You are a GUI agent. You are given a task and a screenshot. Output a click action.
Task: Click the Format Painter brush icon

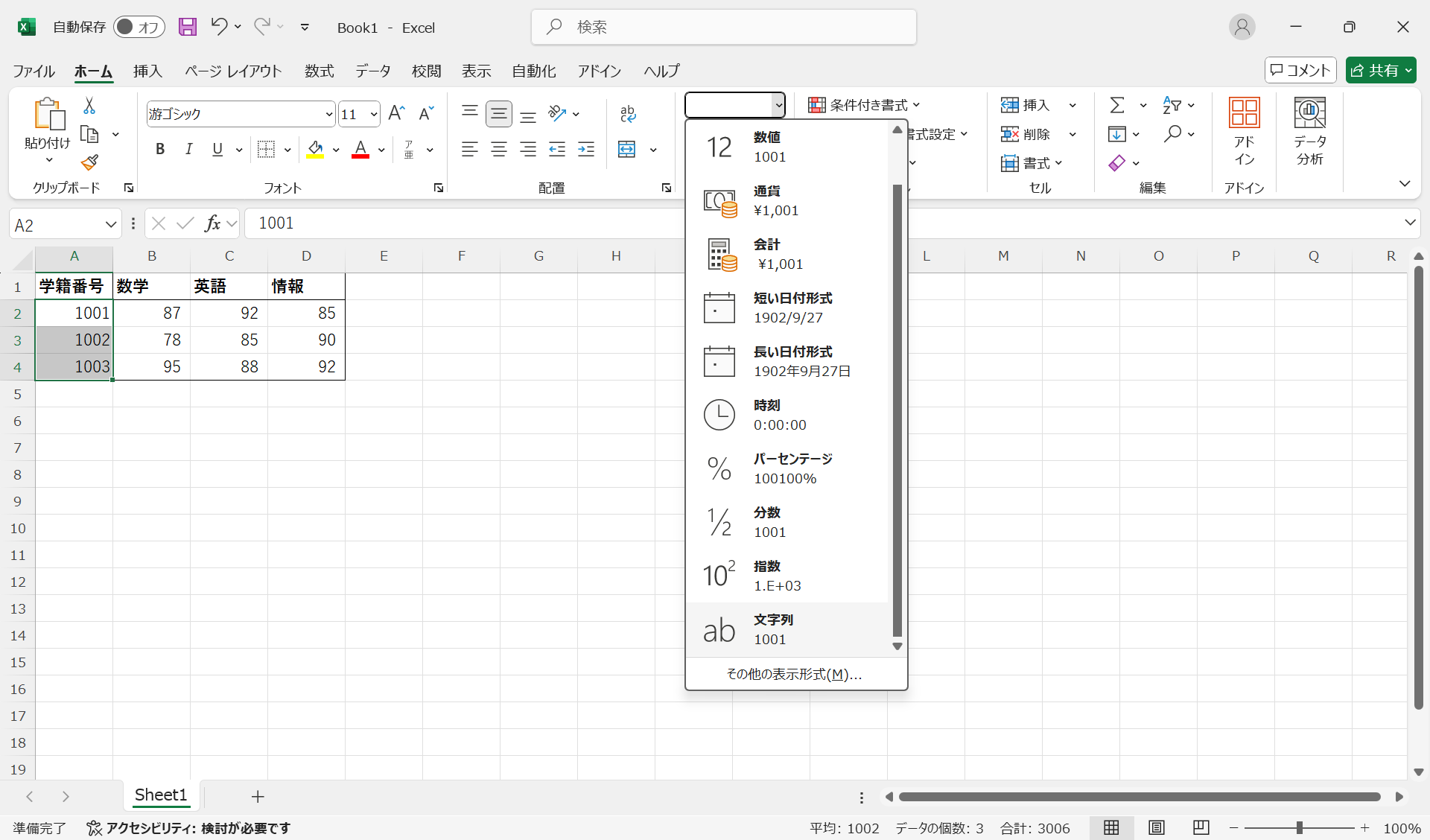[90, 162]
